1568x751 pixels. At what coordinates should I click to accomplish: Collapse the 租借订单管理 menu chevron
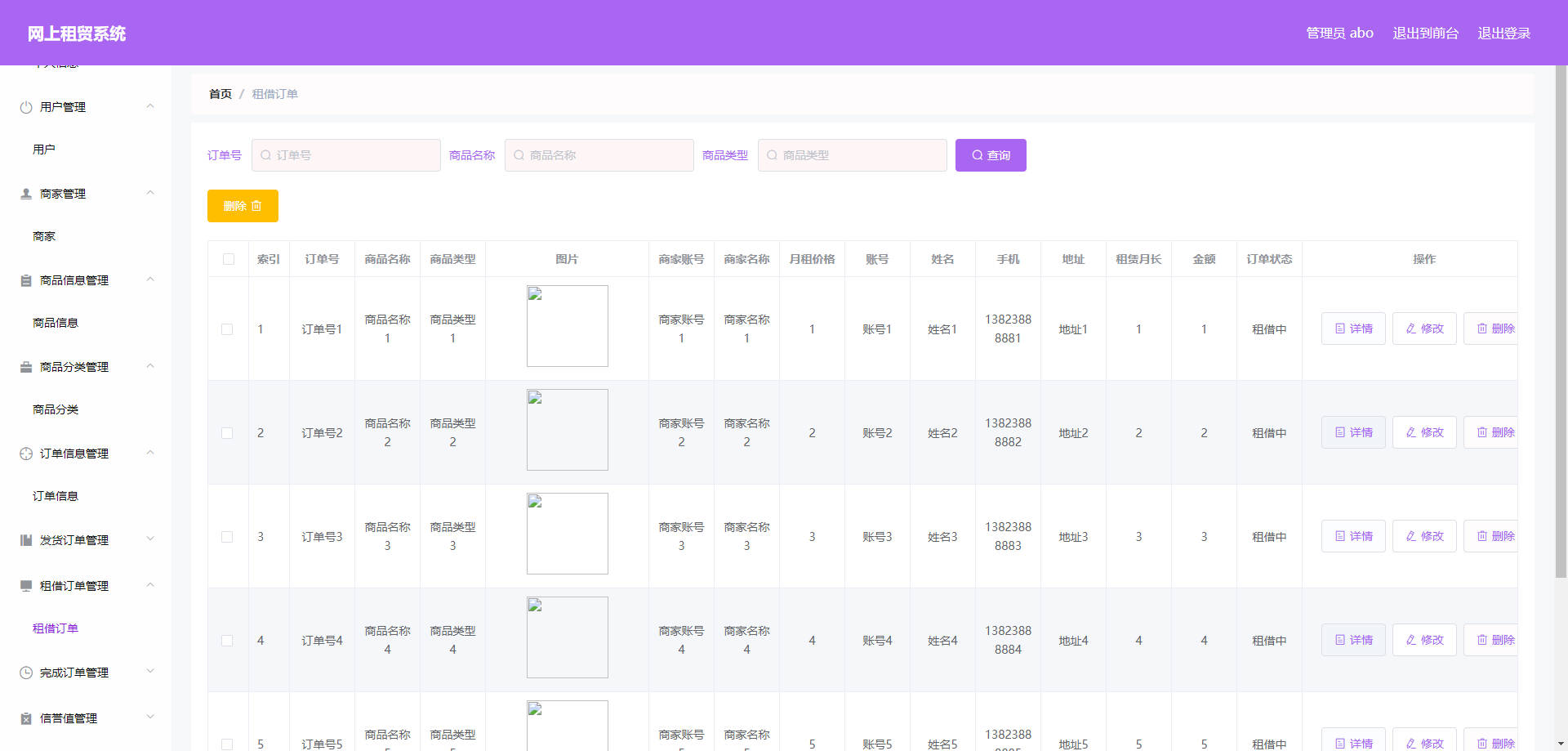150,585
